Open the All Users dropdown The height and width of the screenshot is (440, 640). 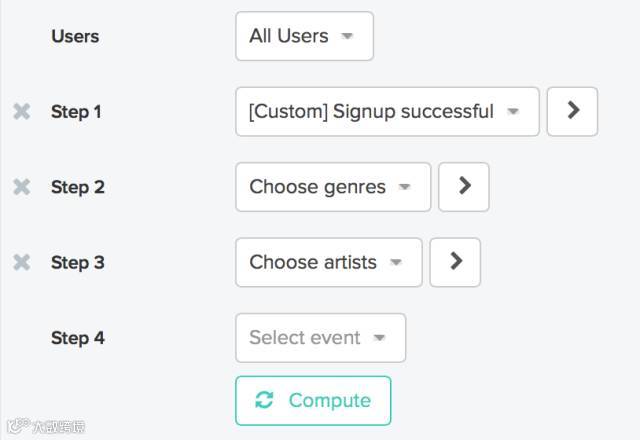pyautogui.click(x=304, y=36)
